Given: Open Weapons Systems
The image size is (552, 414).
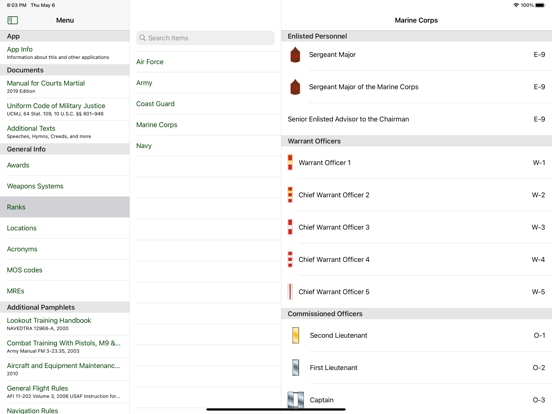Looking at the screenshot, I should [x=65, y=186].
